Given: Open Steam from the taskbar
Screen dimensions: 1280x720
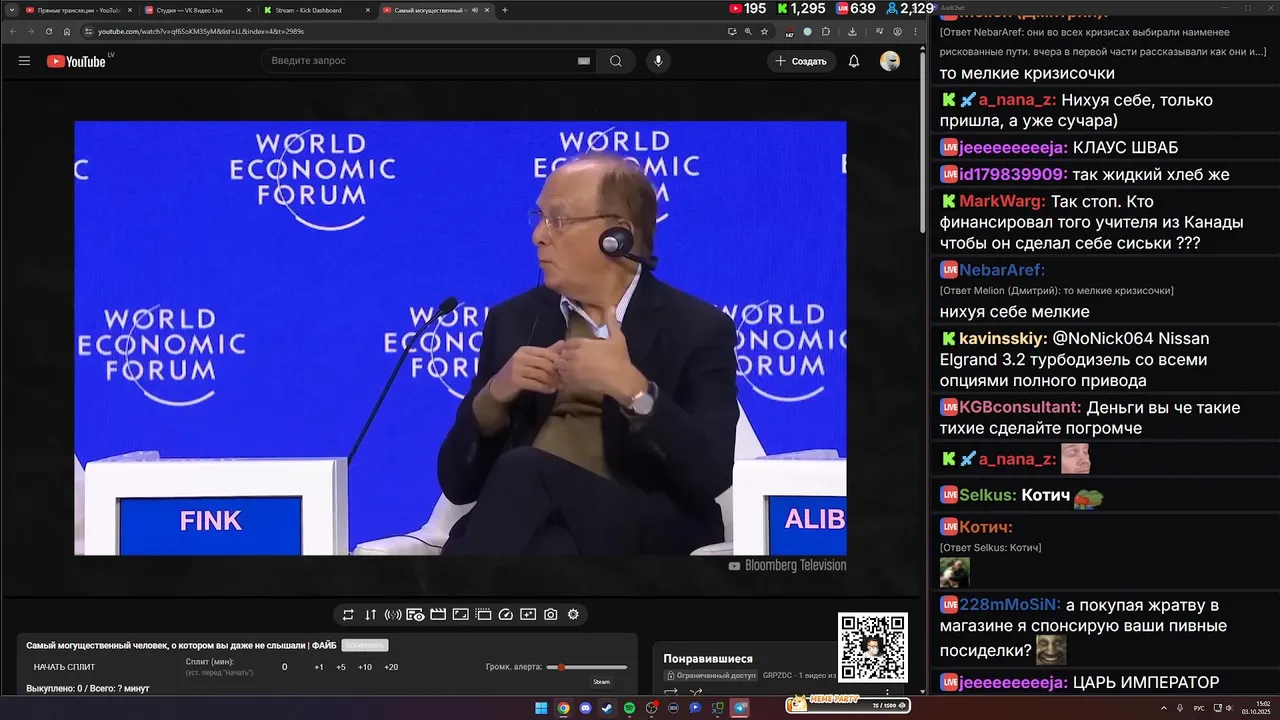Looking at the screenshot, I should (x=607, y=708).
